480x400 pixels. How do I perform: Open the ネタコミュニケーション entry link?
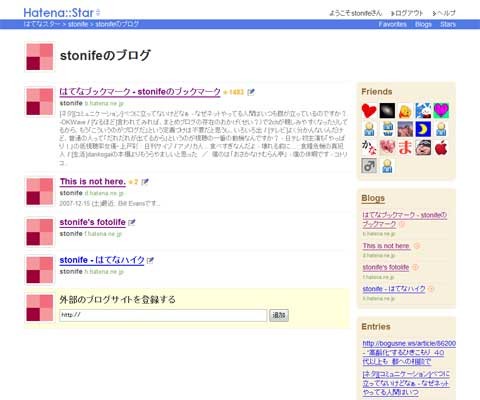pos(406,383)
